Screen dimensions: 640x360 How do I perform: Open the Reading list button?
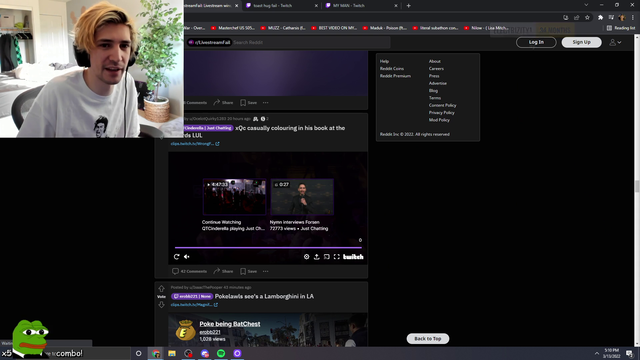(x=621, y=28)
